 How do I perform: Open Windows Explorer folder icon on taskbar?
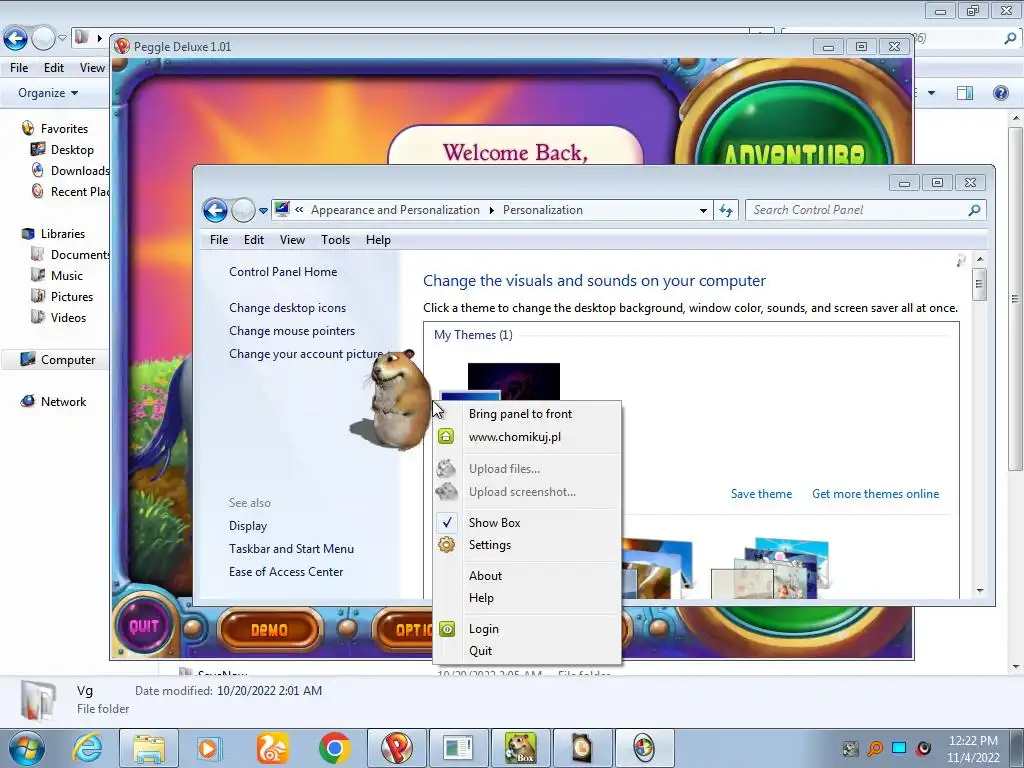(x=148, y=748)
